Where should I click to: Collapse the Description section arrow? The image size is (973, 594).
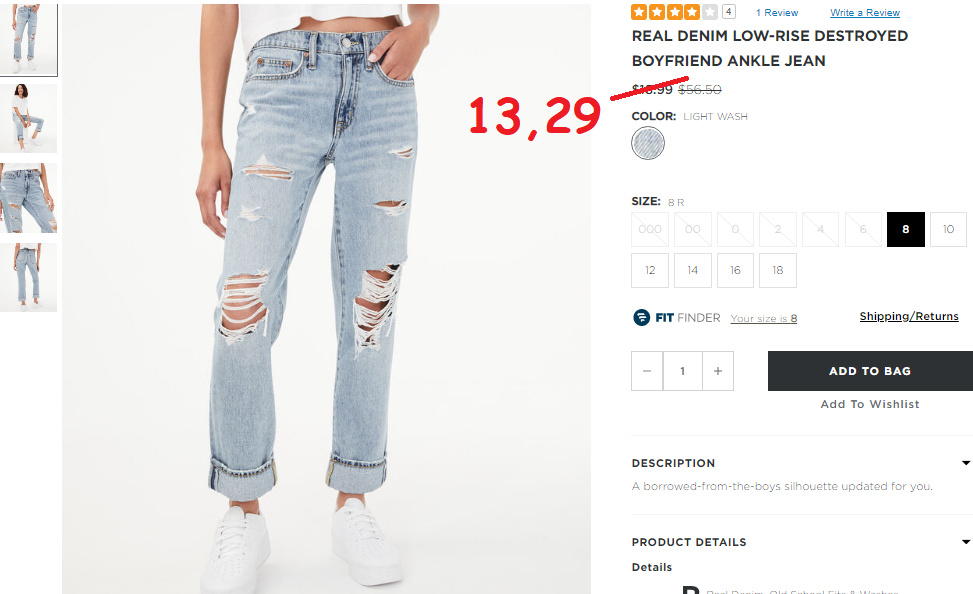pyautogui.click(x=966, y=463)
